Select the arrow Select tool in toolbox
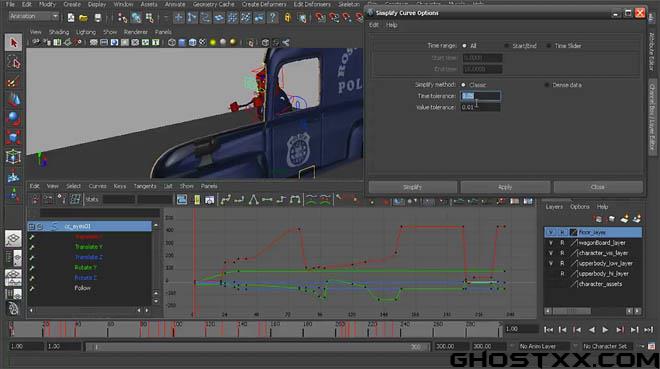660x369 pixels. (13, 43)
